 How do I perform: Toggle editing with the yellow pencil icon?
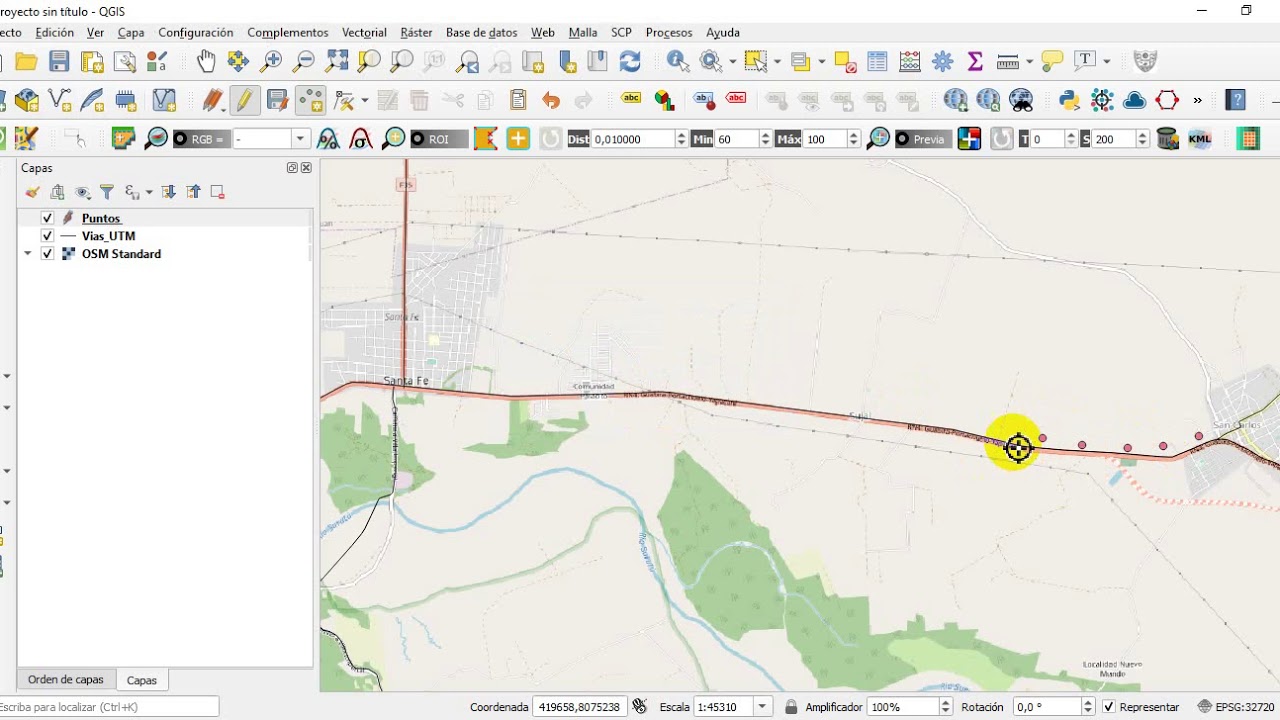(x=244, y=100)
